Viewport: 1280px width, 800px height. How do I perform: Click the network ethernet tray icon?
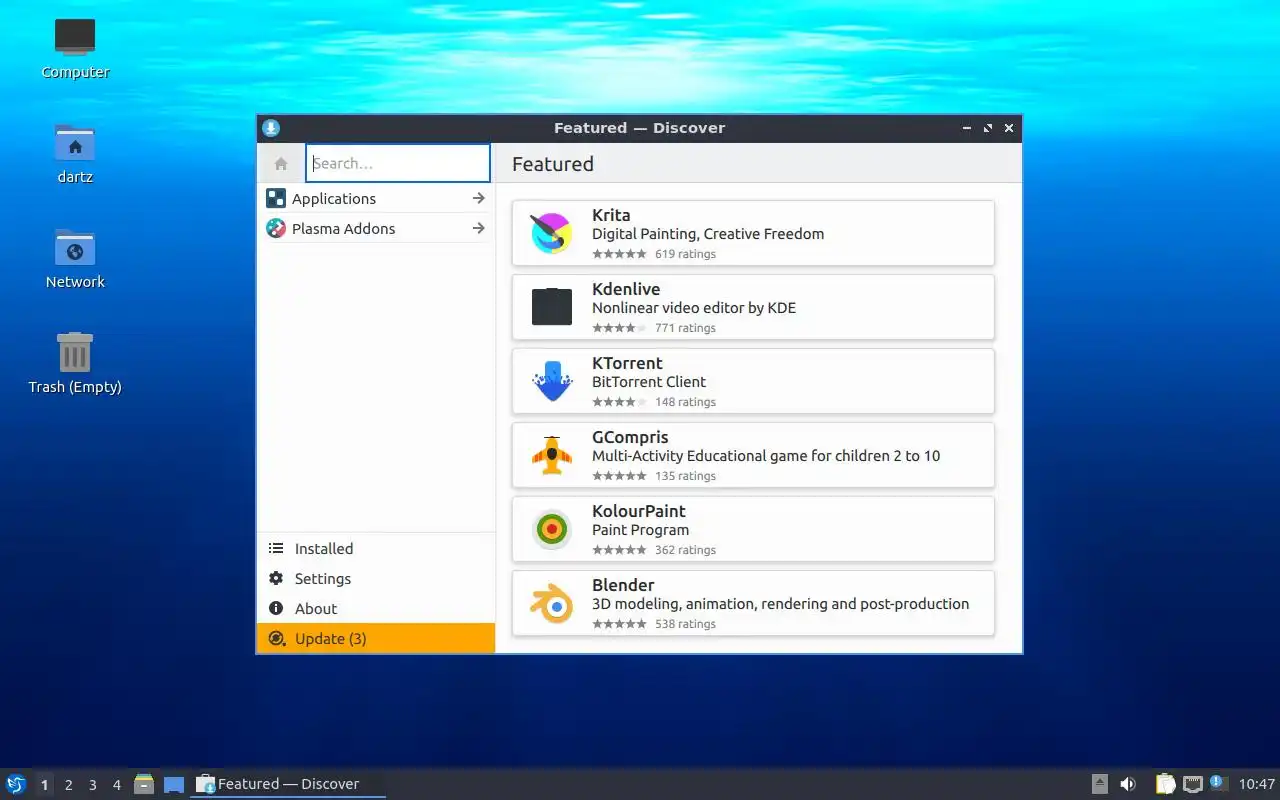point(1192,784)
